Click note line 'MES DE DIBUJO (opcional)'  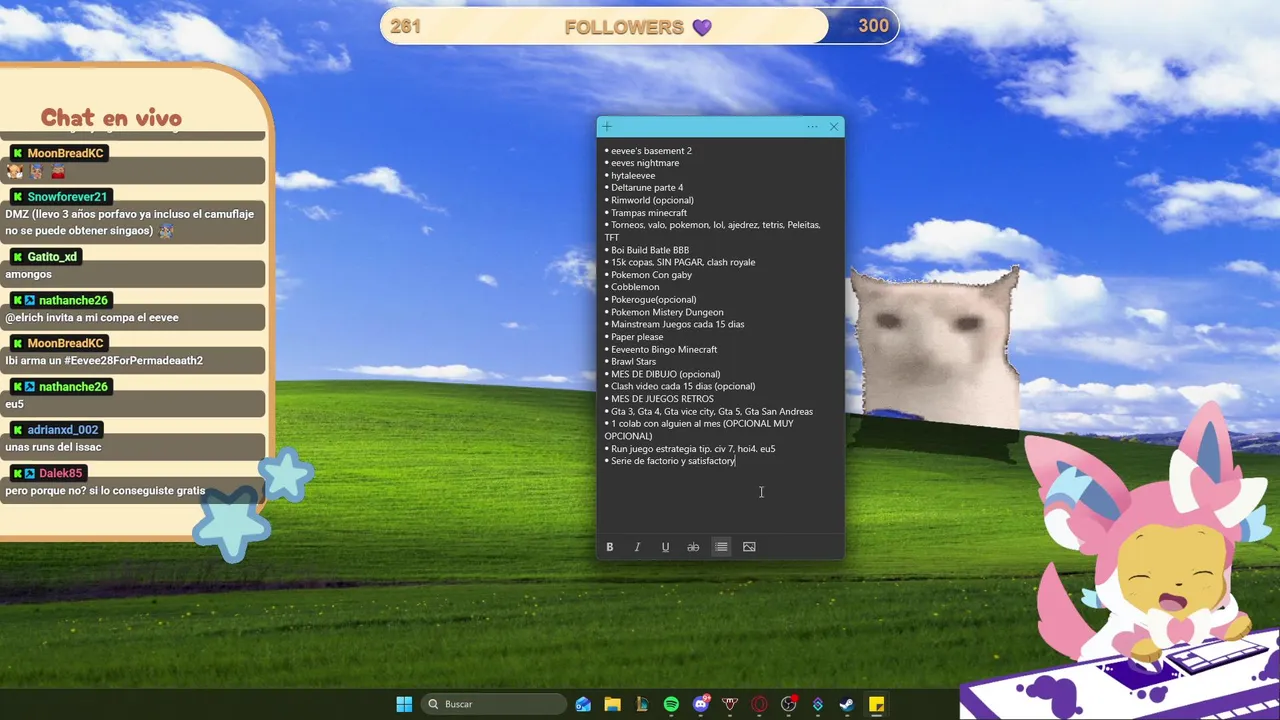click(x=665, y=374)
